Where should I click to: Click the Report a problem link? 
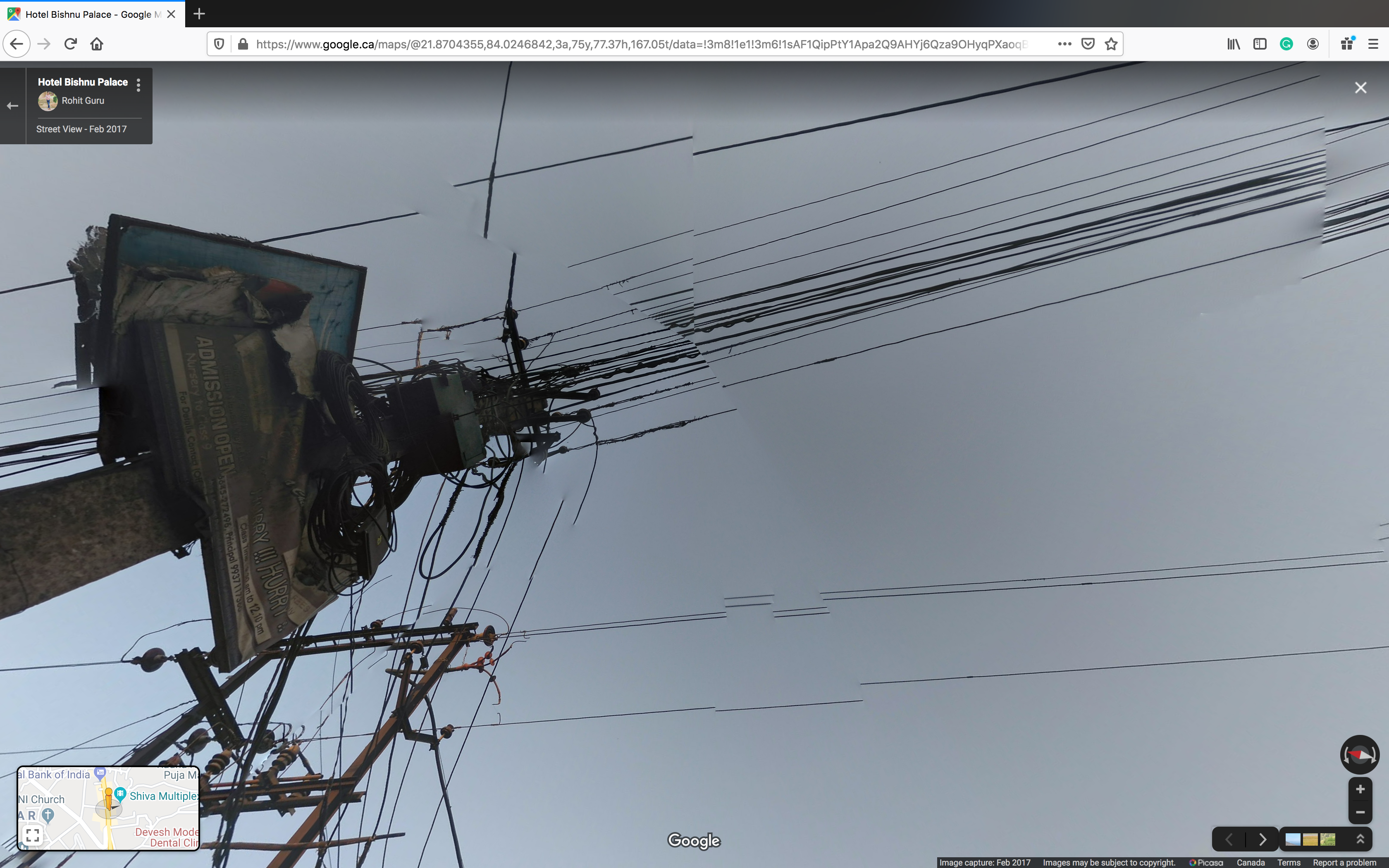[x=1344, y=862]
